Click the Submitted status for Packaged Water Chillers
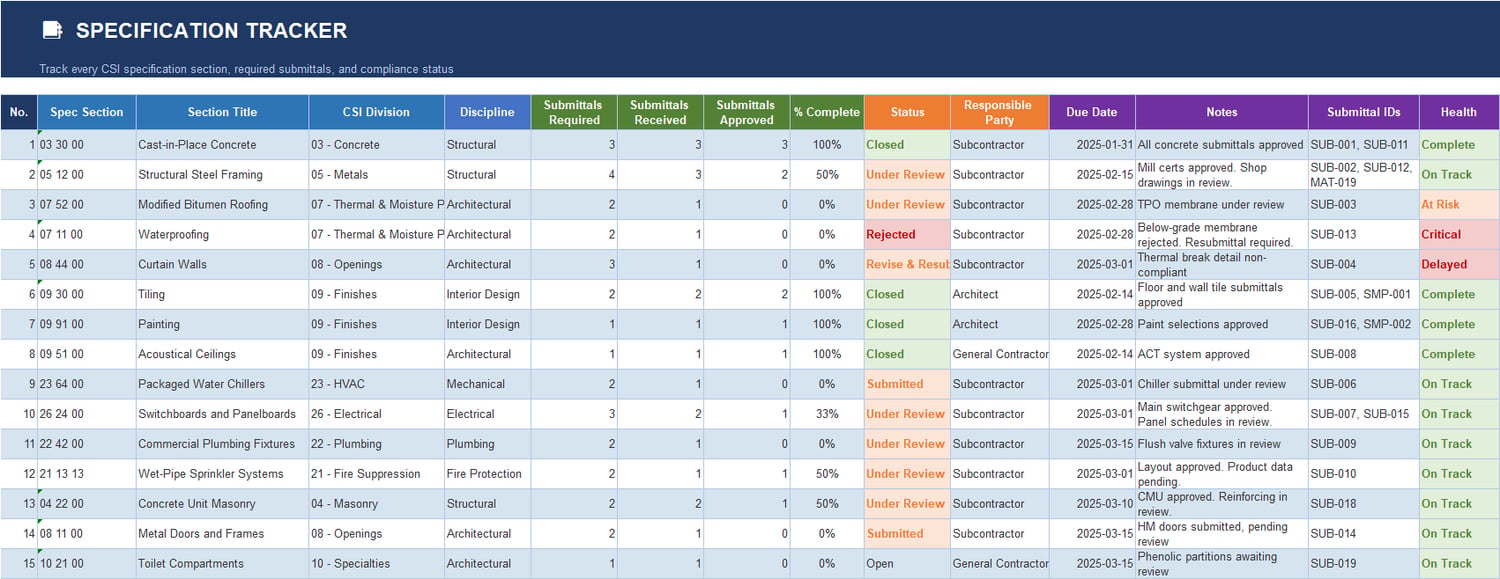Image resolution: width=1500 pixels, height=579 pixels. (x=907, y=384)
